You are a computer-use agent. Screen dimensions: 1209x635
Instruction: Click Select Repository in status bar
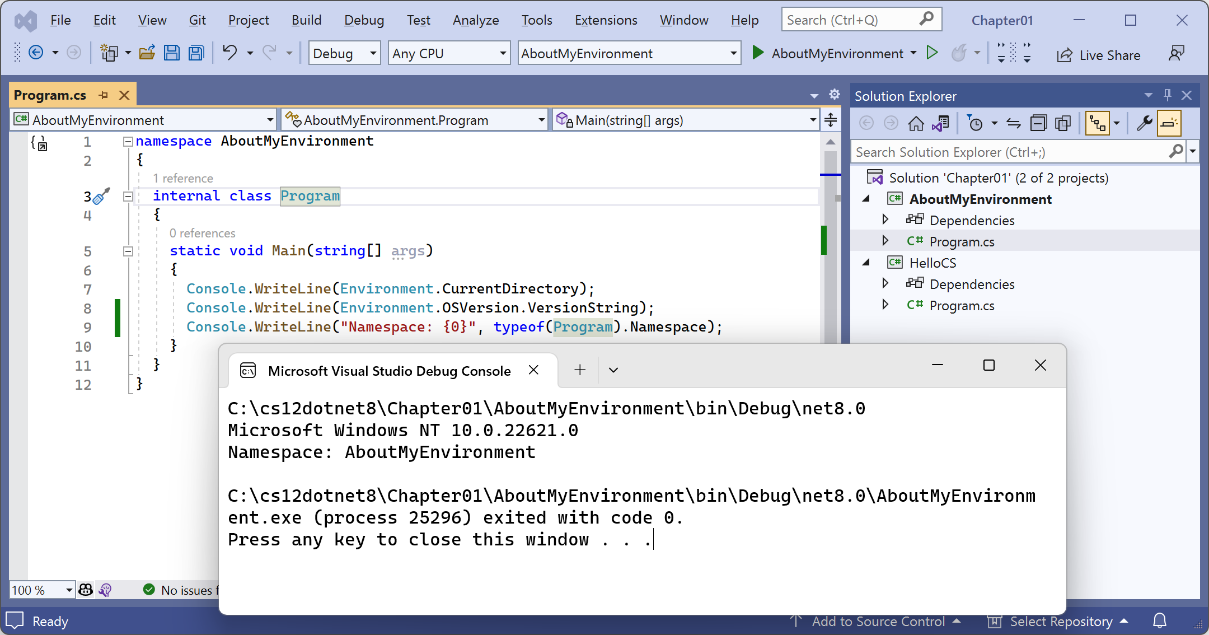pyautogui.click(x=1059, y=621)
